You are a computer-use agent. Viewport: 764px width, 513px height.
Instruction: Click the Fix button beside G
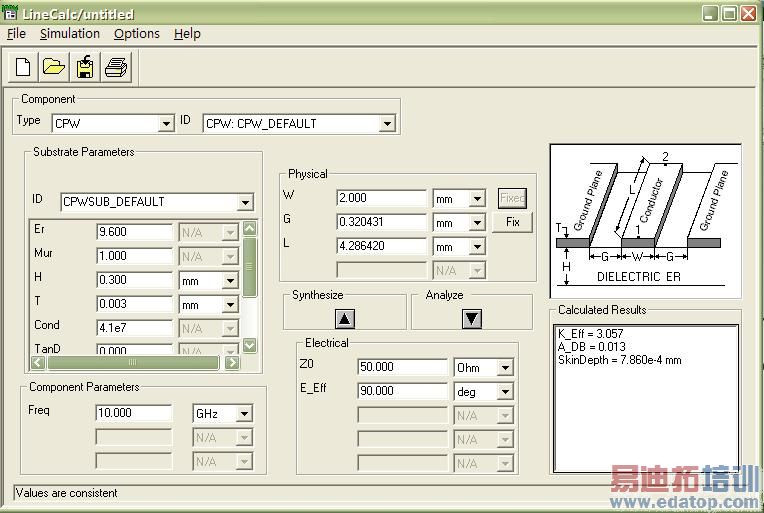click(x=513, y=222)
